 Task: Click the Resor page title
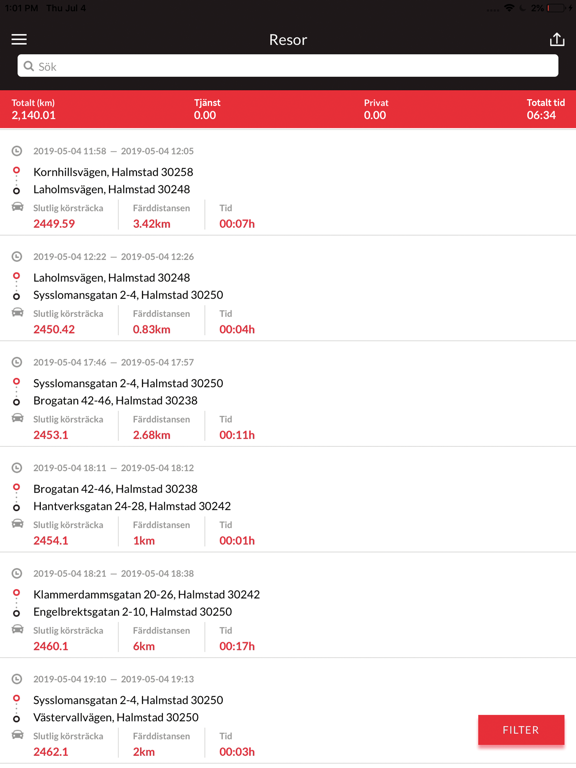tap(288, 40)
